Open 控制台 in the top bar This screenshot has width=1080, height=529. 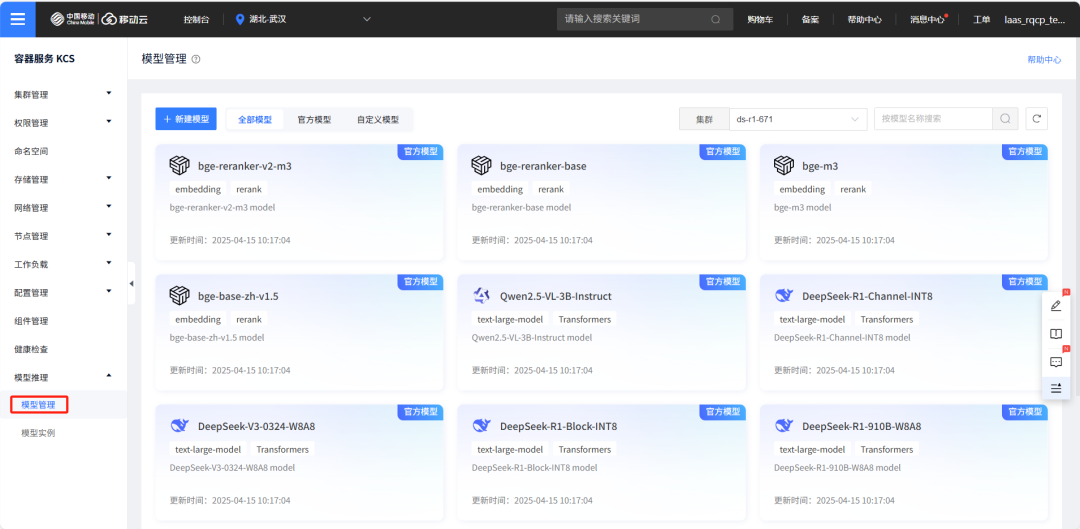point(197,19)
